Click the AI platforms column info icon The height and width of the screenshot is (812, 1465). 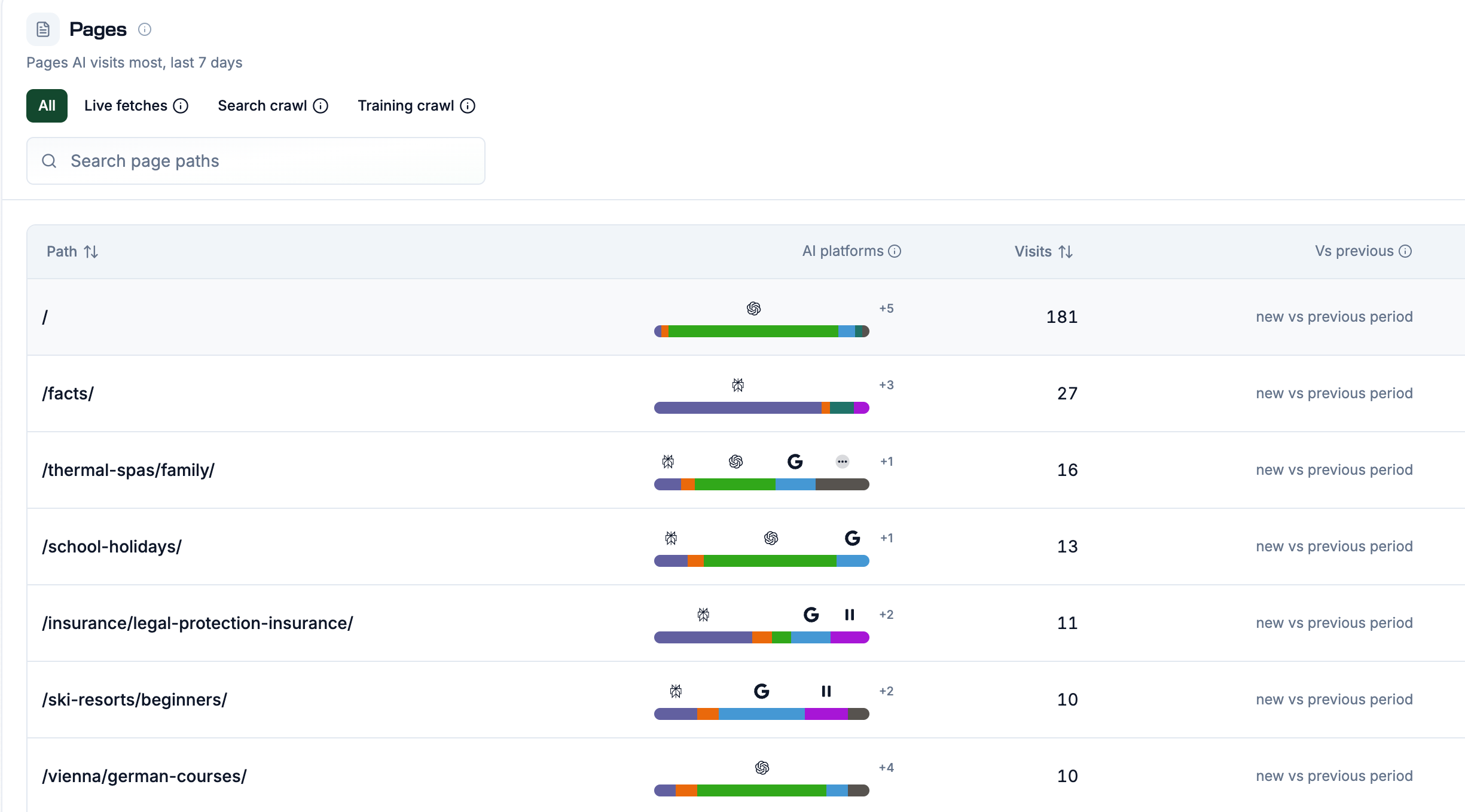click(x=895, y=251)
